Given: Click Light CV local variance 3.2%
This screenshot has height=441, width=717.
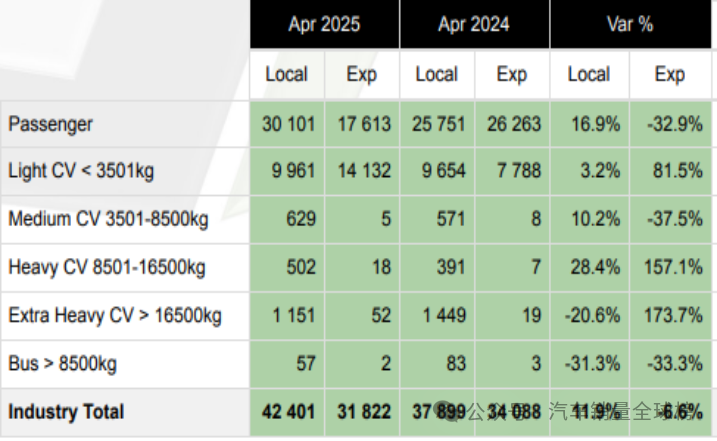Looking at the screenshot, I should (600, 171).
